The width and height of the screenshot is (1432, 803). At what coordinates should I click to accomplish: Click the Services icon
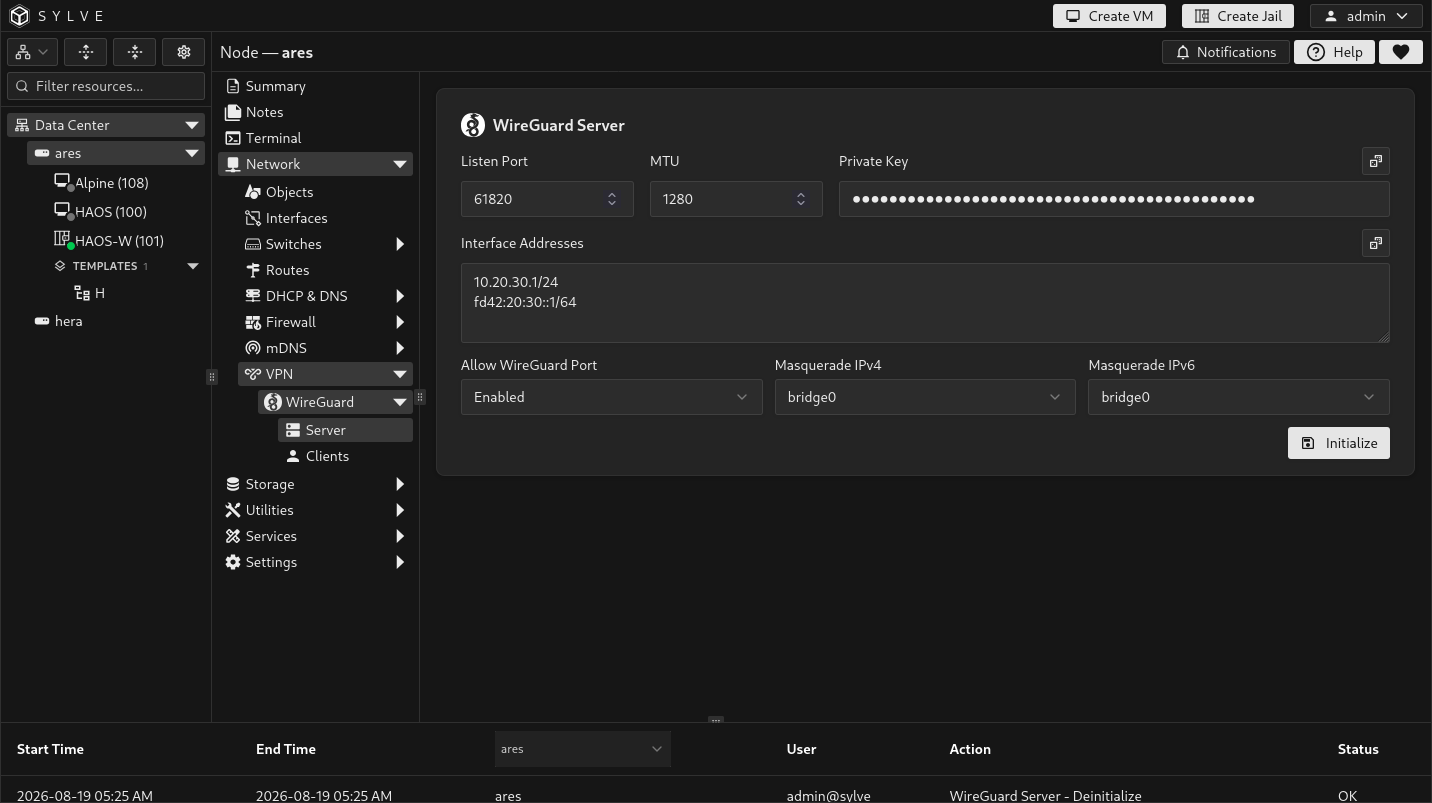point(233,536)
